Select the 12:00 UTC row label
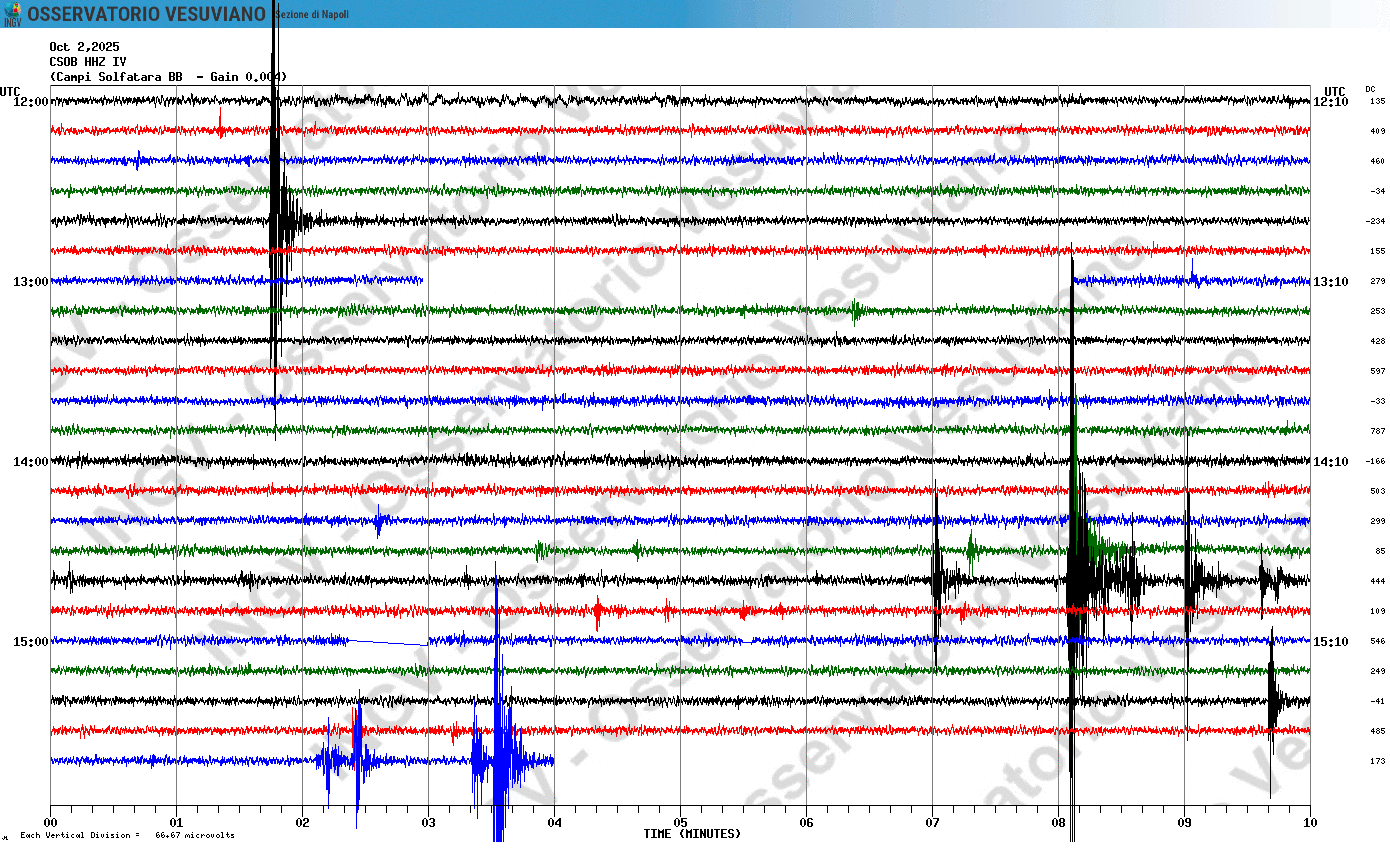 [x=30, y=101]
